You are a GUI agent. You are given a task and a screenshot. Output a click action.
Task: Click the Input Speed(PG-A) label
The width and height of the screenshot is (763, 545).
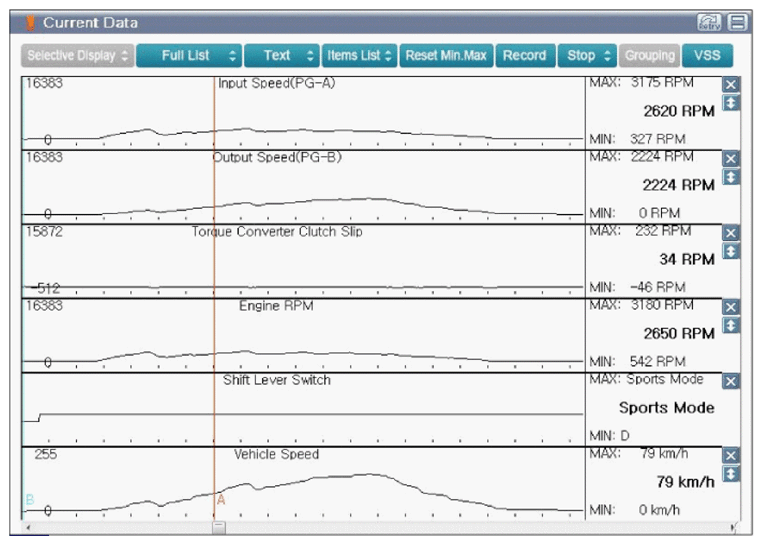276,83
